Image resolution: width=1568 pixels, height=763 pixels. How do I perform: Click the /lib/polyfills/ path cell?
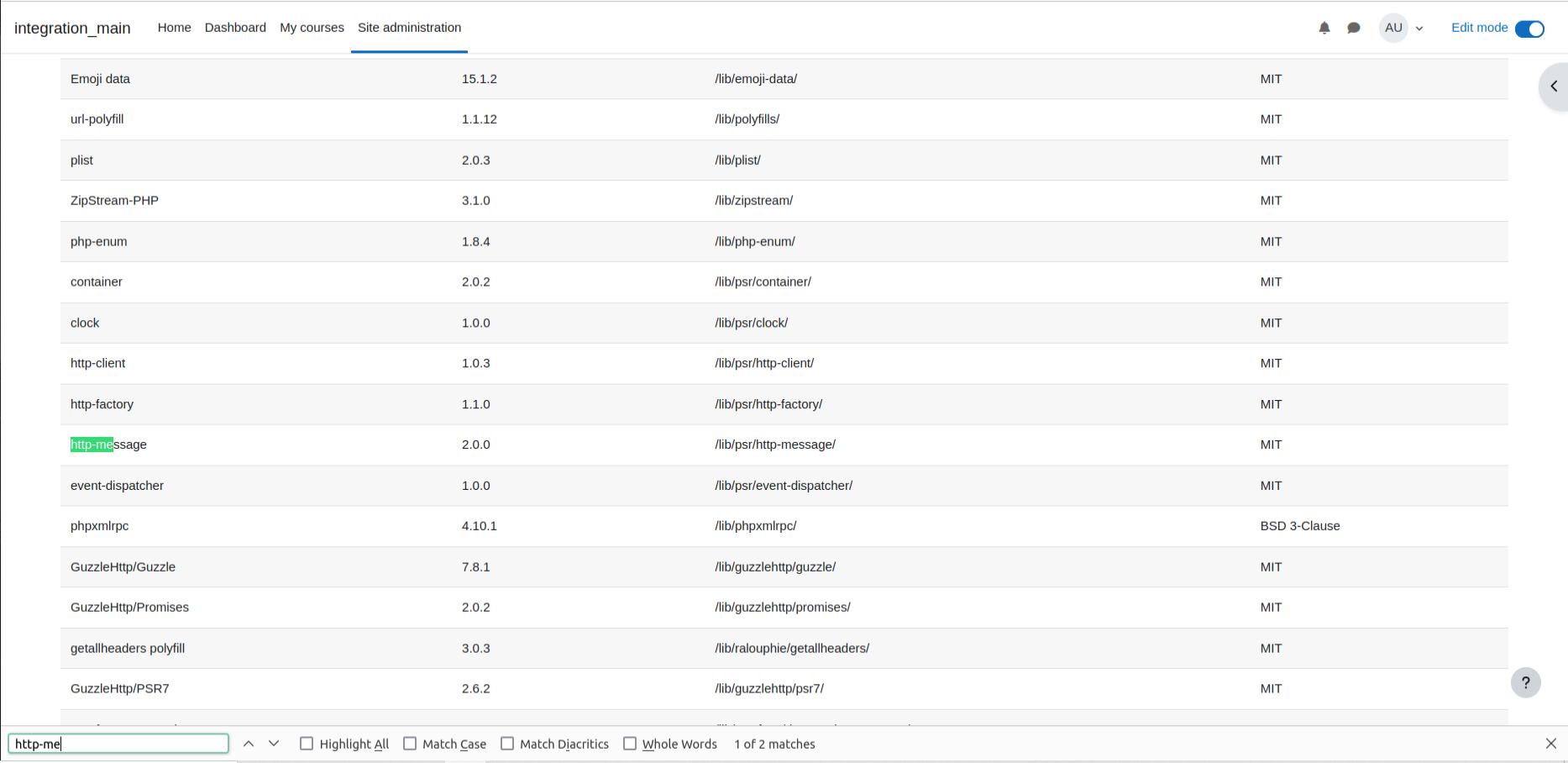click(x=747, y=119)
